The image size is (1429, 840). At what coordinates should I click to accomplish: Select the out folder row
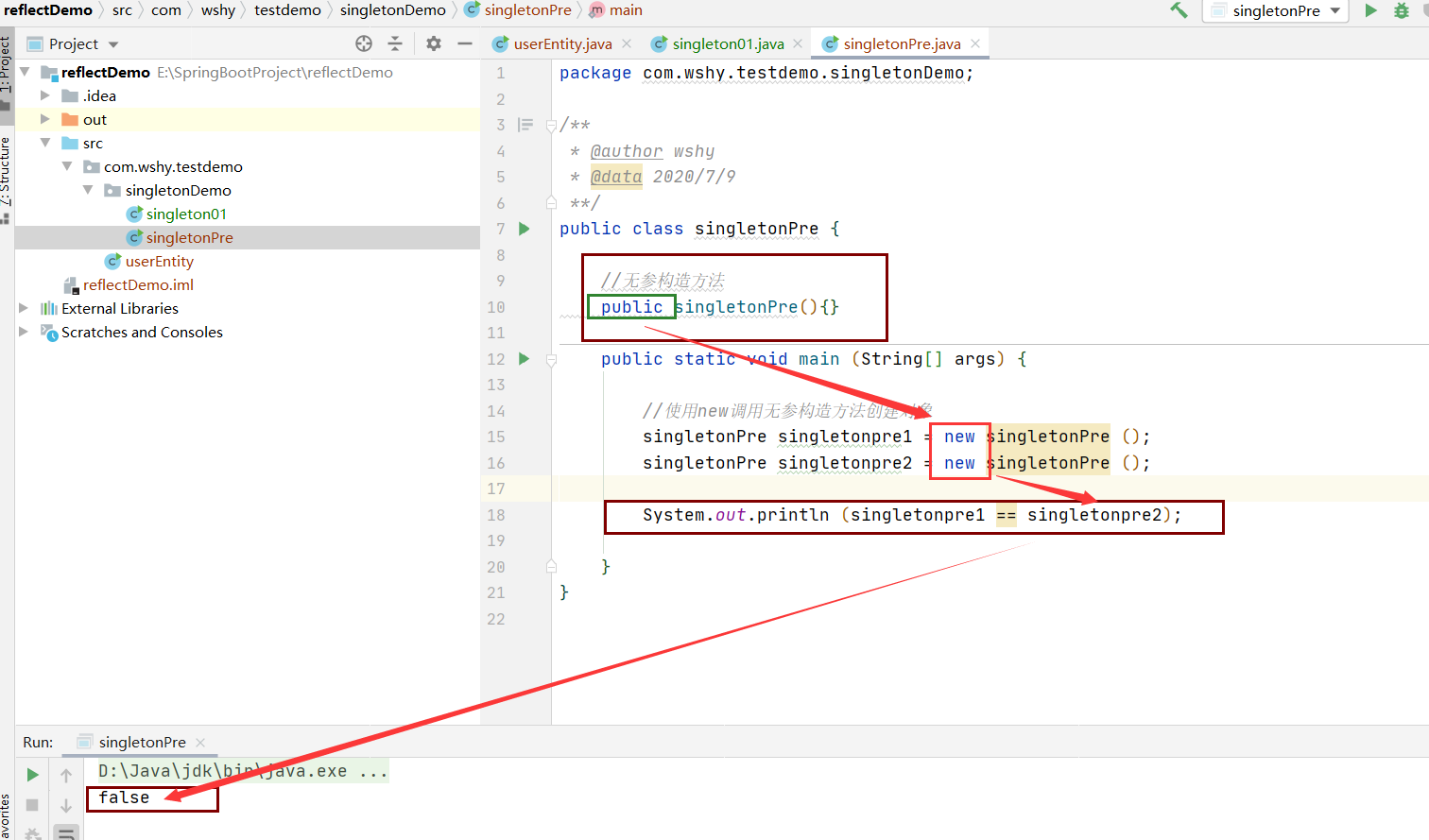(x=248, y=119)
